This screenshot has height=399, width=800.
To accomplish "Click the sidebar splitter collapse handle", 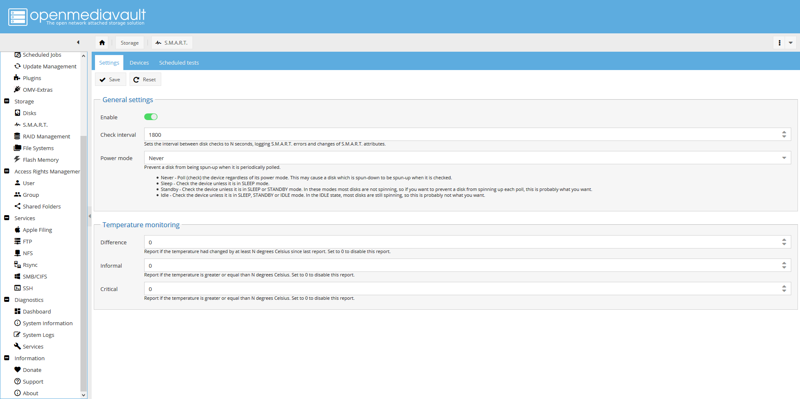I will pyautogui.click(x=90, y=216).
